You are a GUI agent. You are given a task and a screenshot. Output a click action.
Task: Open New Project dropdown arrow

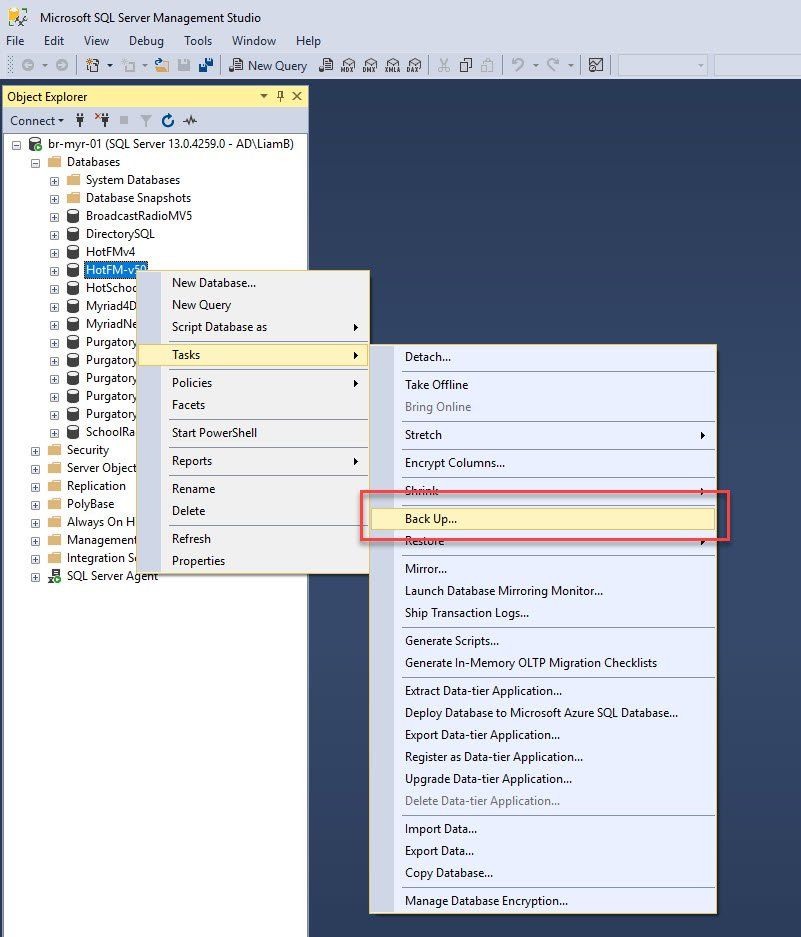click(110, 65)
